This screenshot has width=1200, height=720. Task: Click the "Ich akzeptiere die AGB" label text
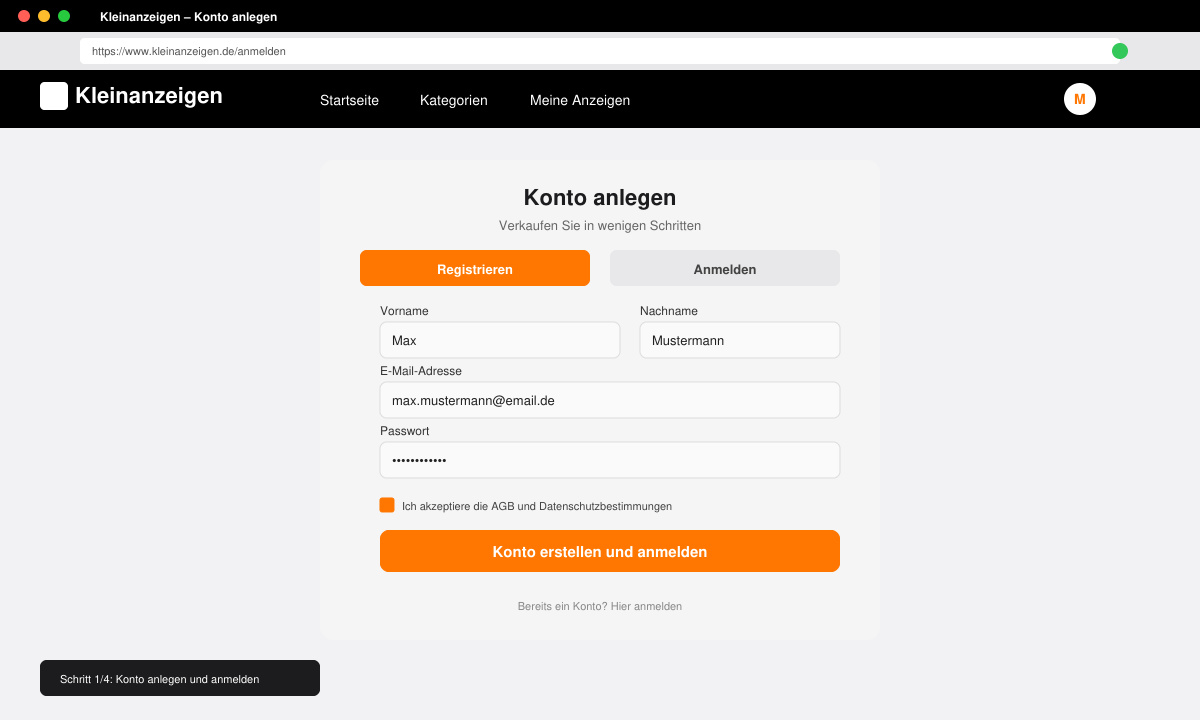coord(537,506)
